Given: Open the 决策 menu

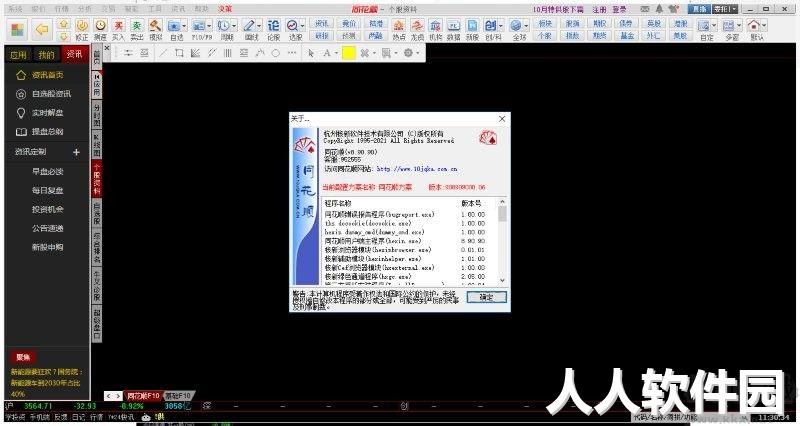Looking at the screenshot, I should point(224,9).
